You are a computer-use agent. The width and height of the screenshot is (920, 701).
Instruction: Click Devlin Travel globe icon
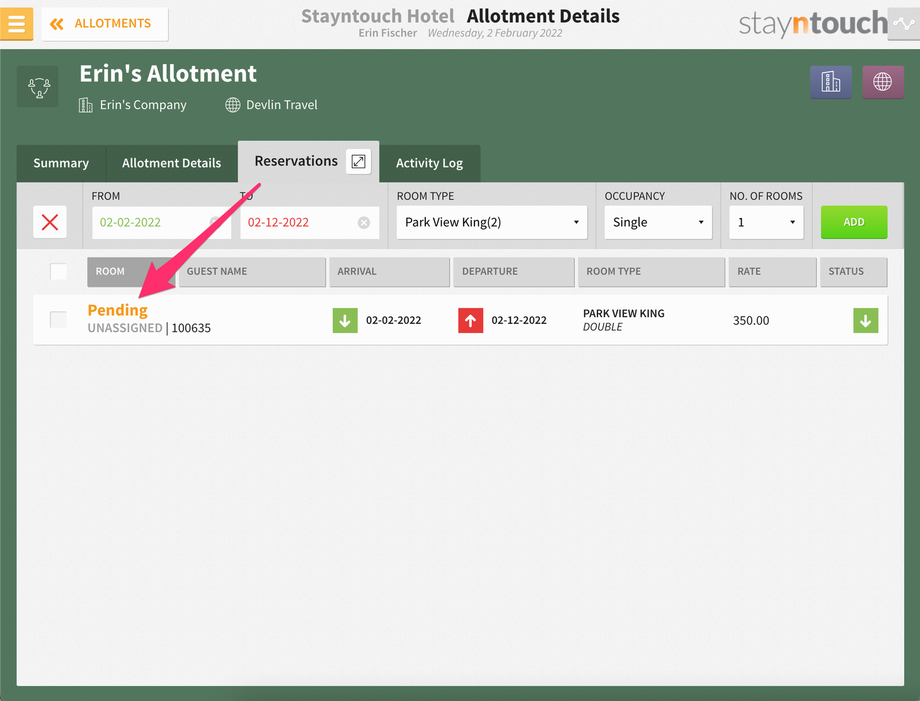pyautogui.click(x=233, y=105)
